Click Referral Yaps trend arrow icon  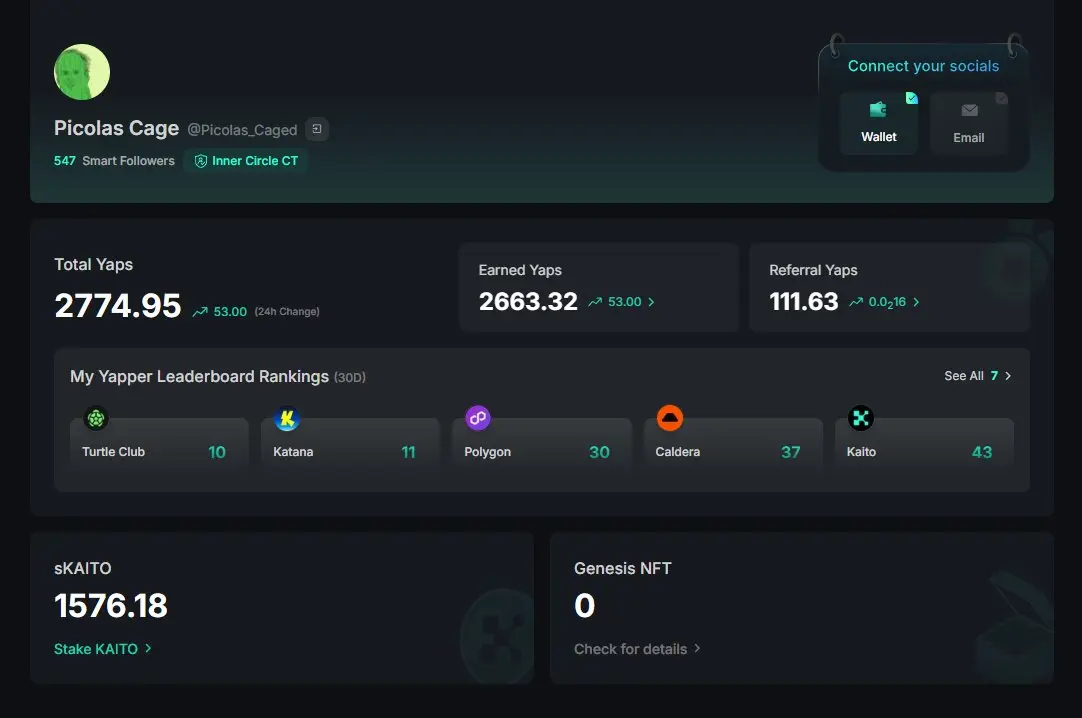(x=856, y=302)
